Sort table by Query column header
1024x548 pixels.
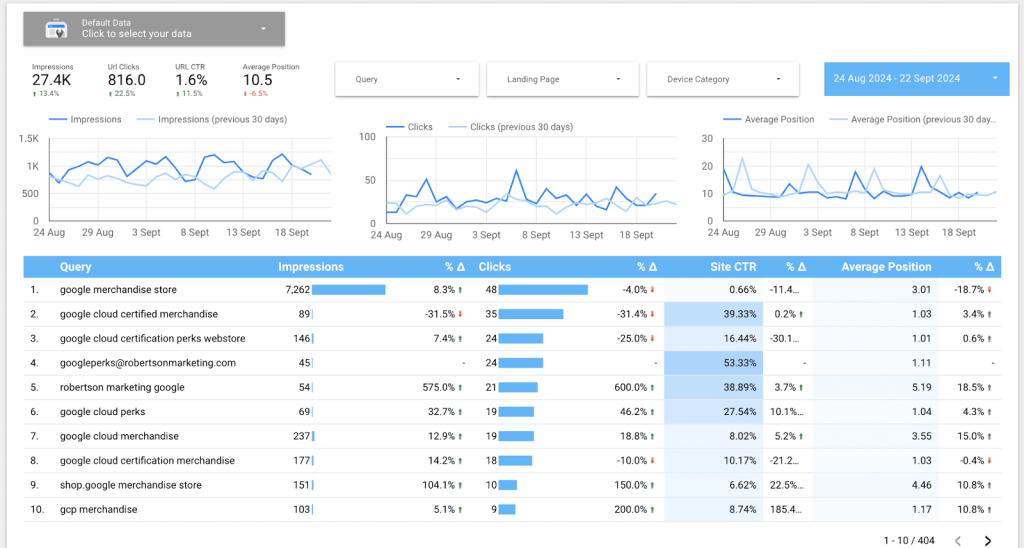76,266
